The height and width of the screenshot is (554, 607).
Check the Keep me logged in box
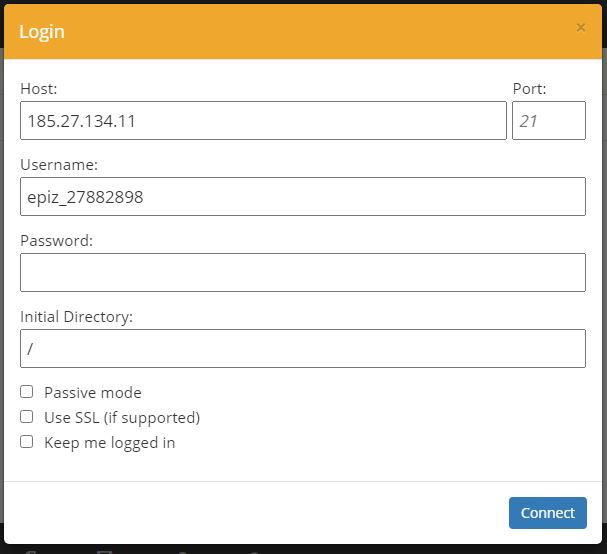pyautogui.click(x=27, y=442)
